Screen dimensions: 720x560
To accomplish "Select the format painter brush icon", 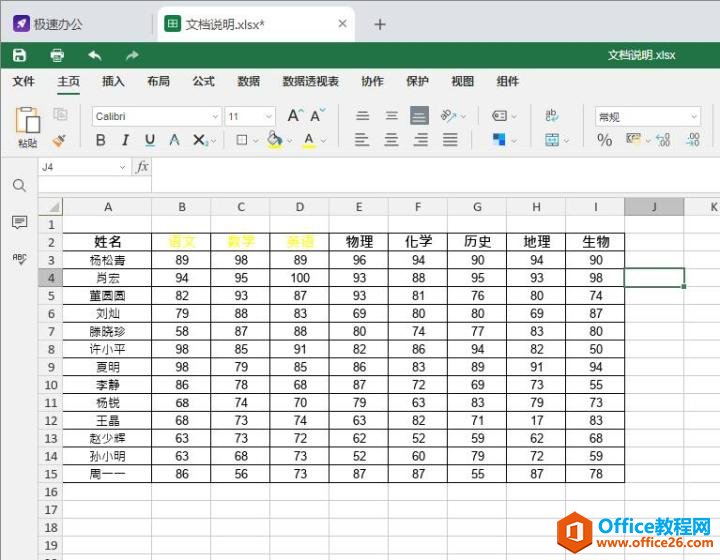I will coord(59,141).
